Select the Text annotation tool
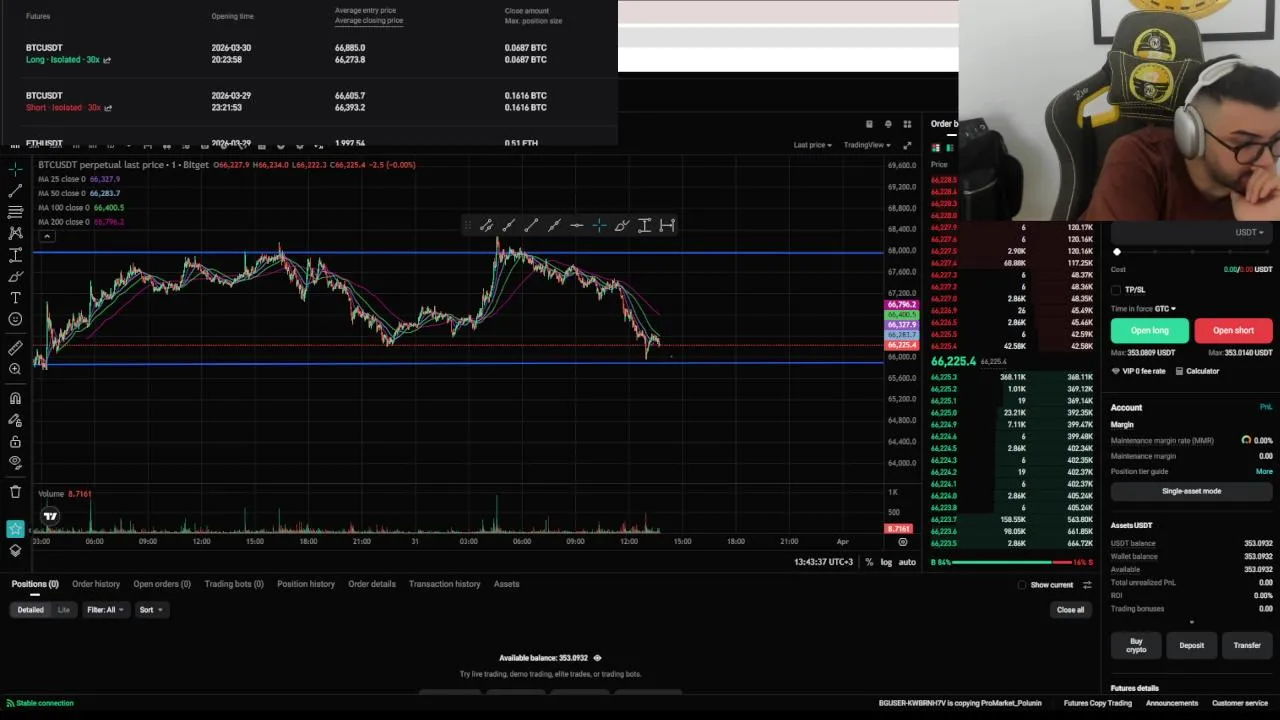The height and width of the screenshot is (720, 1280). point(15,298)
